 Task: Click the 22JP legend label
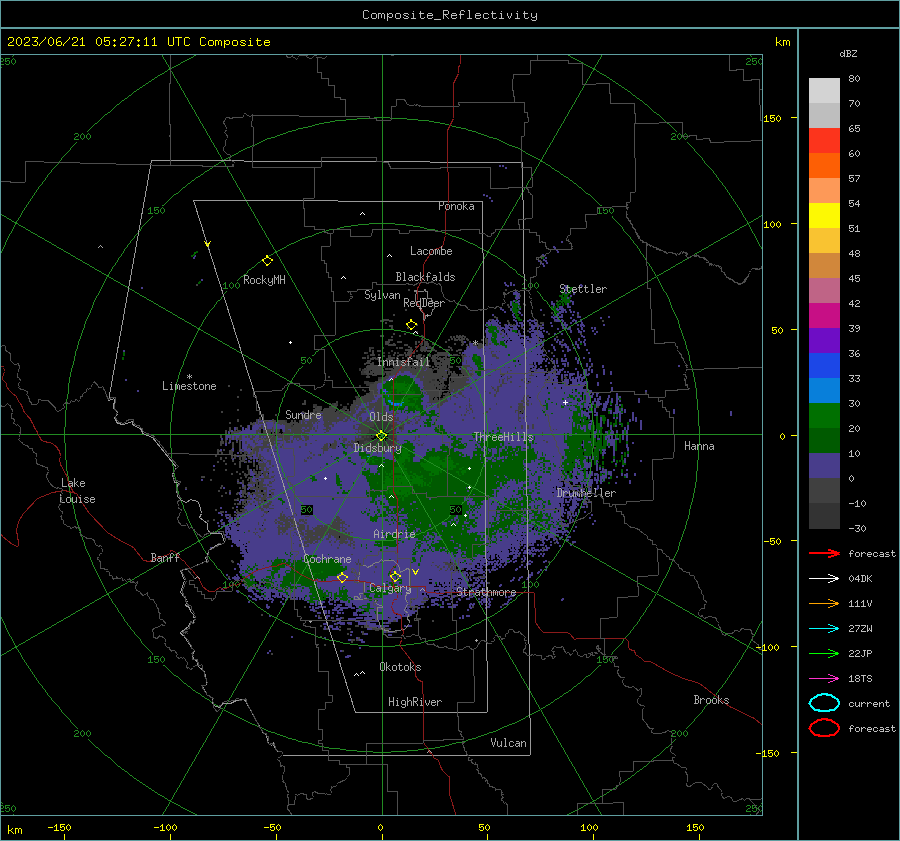[x=860, y=653]
